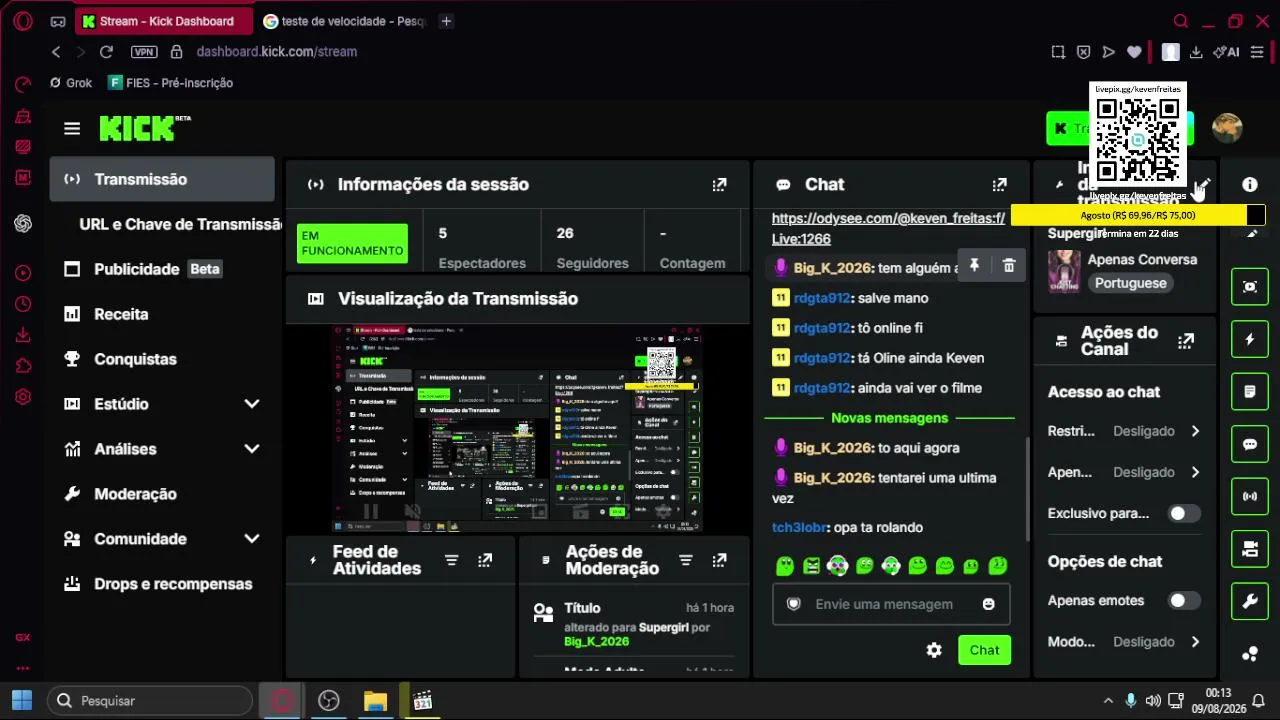This screenshot has width=1280, height=720.
Task: Open Publicidade Beta section
Action: [162, 269]
